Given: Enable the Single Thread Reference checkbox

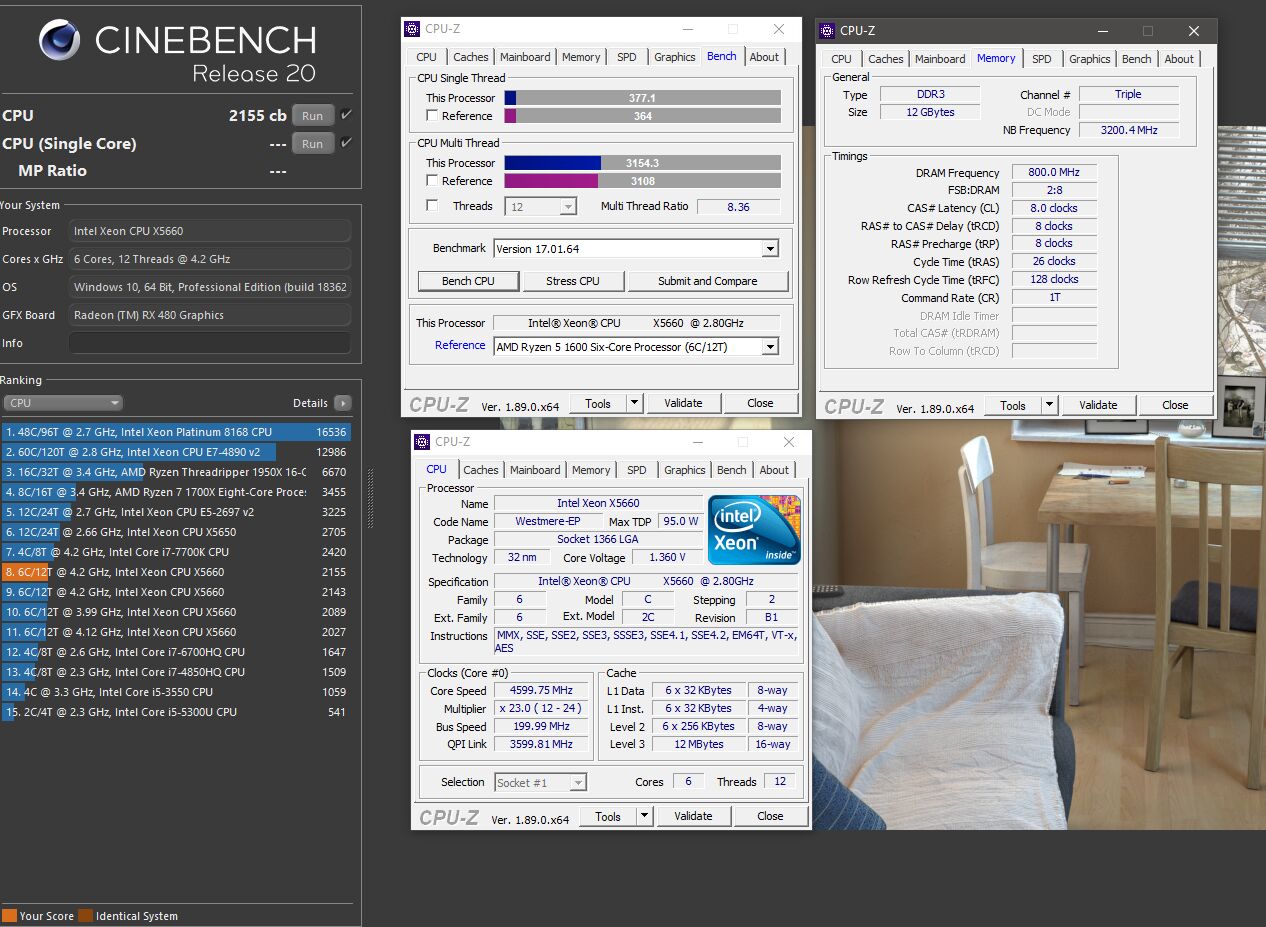Looking at the screenshot, I should [x=432, y=116].
